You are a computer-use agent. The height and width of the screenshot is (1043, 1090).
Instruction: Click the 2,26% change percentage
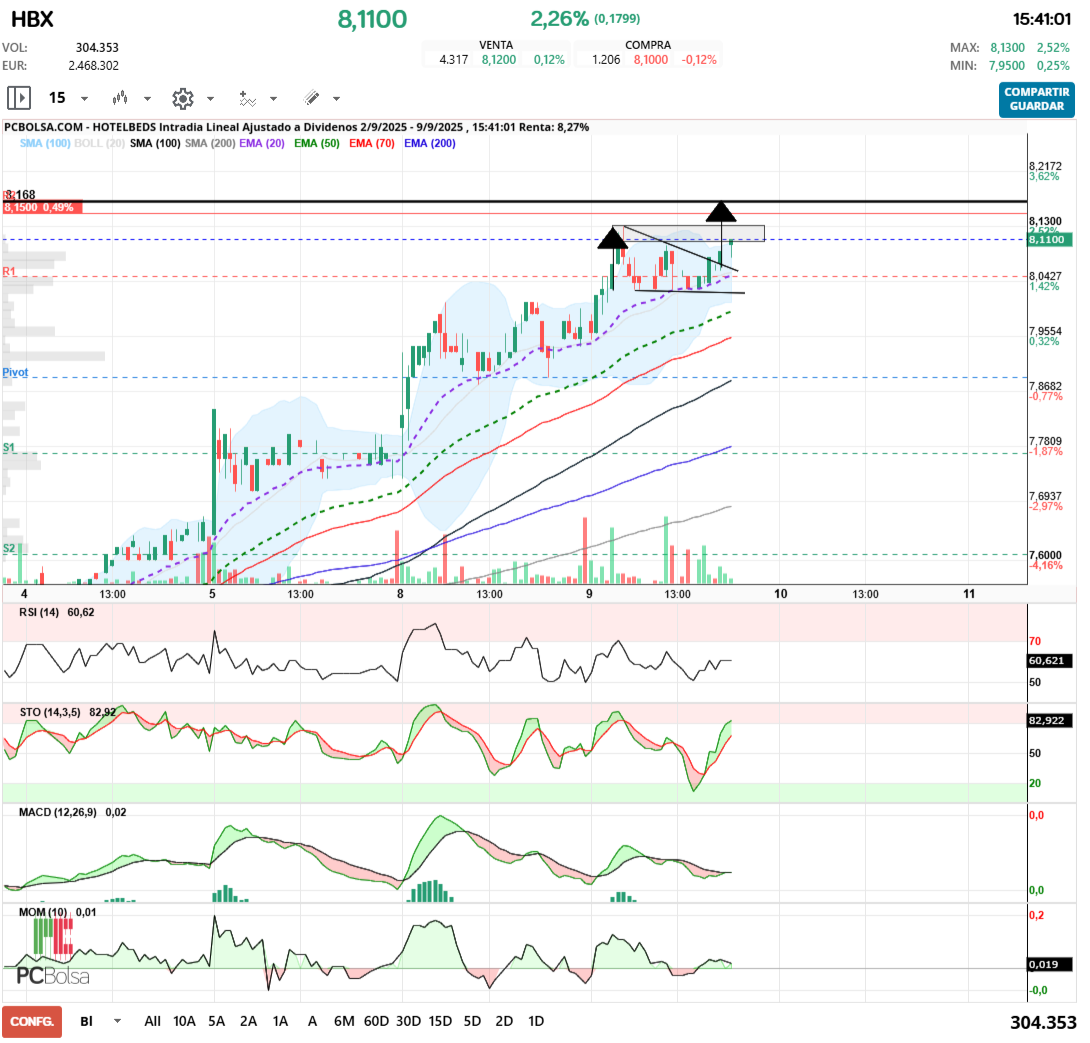click(560, 19)
